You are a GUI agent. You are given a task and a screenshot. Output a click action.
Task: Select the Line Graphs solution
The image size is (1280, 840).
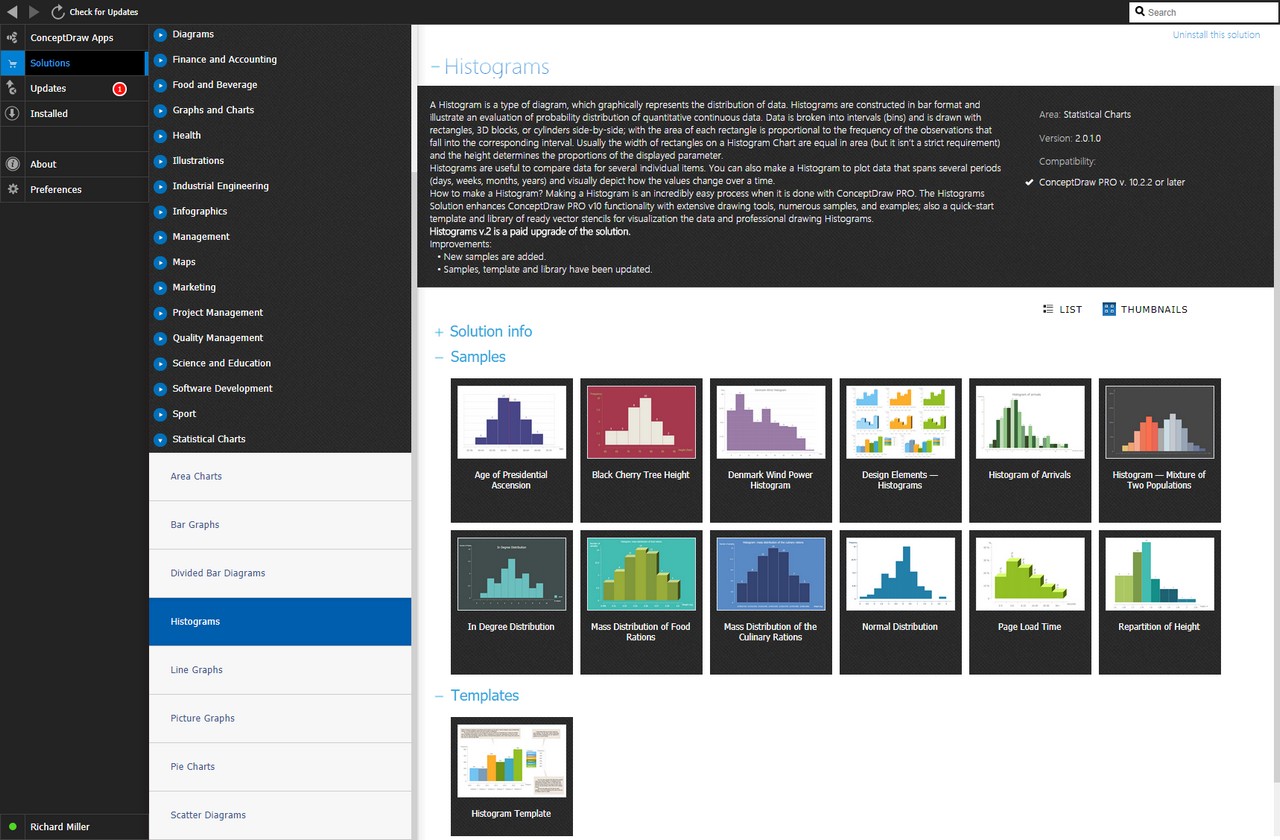point(280,670)
